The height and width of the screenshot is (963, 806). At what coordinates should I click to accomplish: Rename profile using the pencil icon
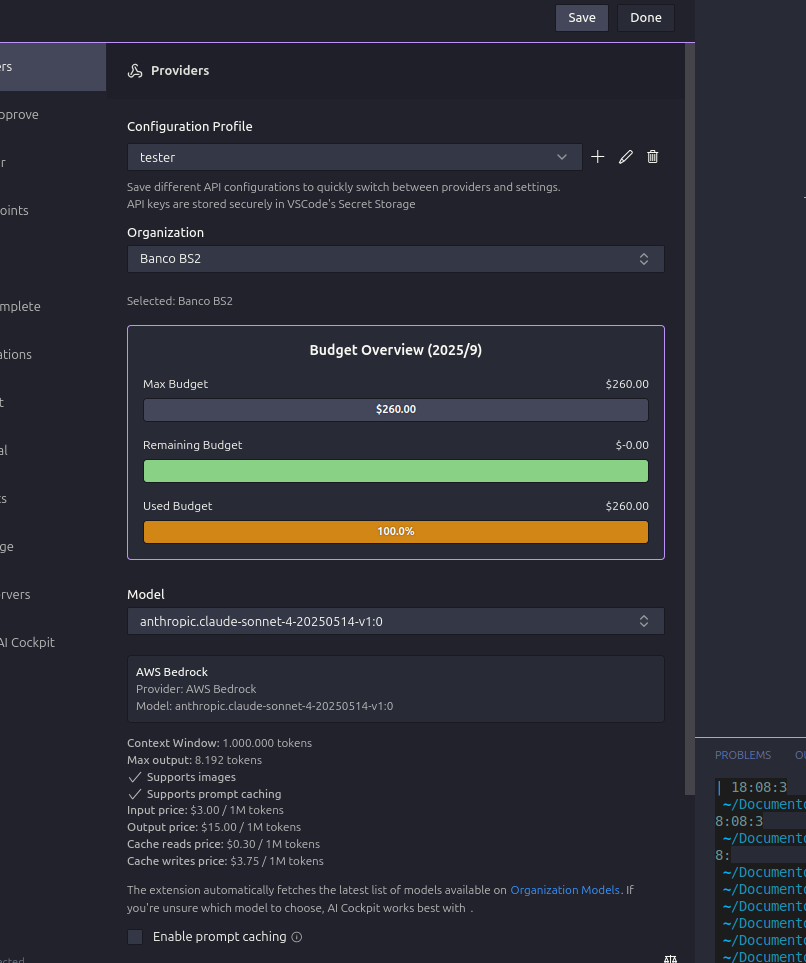tap(626, 157)
